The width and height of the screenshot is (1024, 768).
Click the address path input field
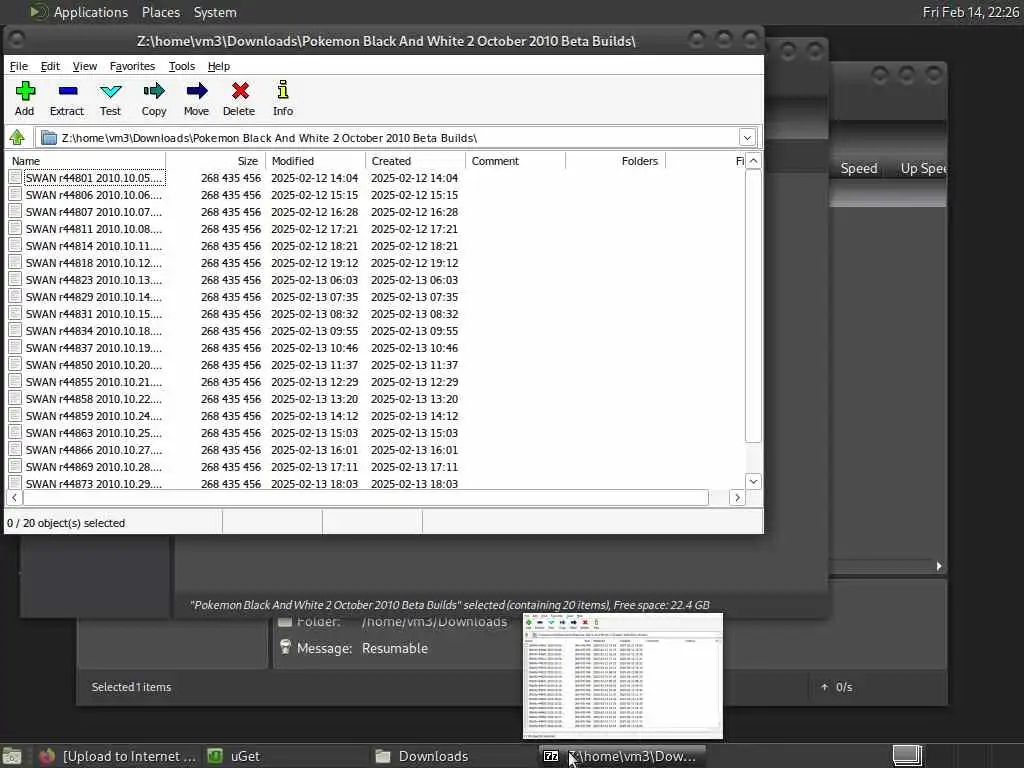[x=398, y=138]
